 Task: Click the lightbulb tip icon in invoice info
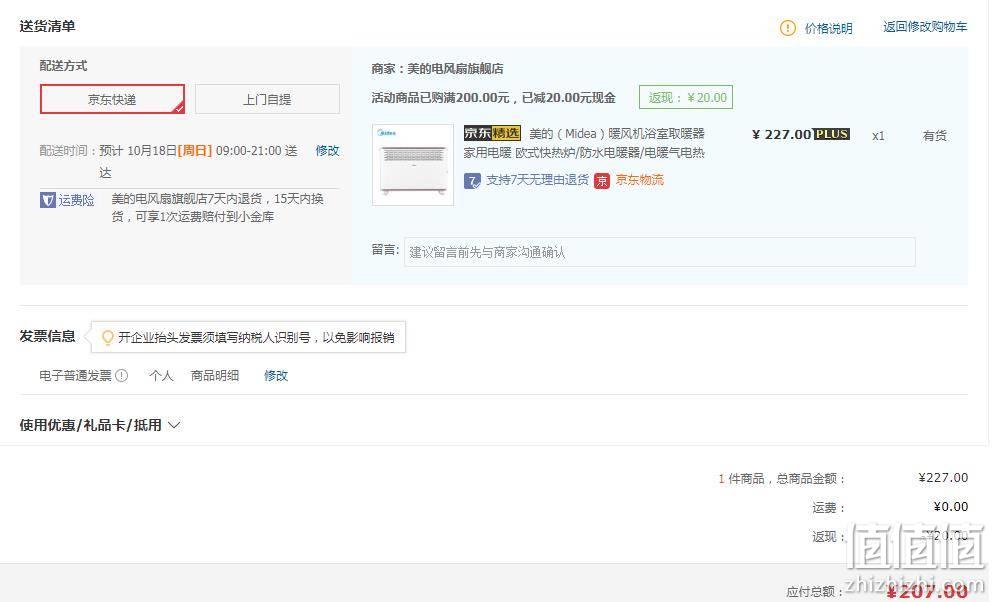(108, 337)
